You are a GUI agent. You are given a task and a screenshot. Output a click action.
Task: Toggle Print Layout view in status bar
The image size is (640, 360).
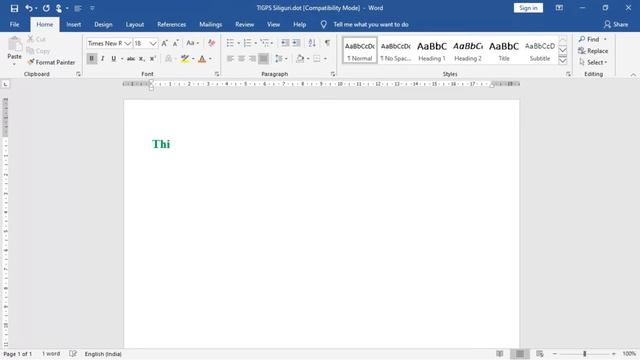(x=520, y=354)
